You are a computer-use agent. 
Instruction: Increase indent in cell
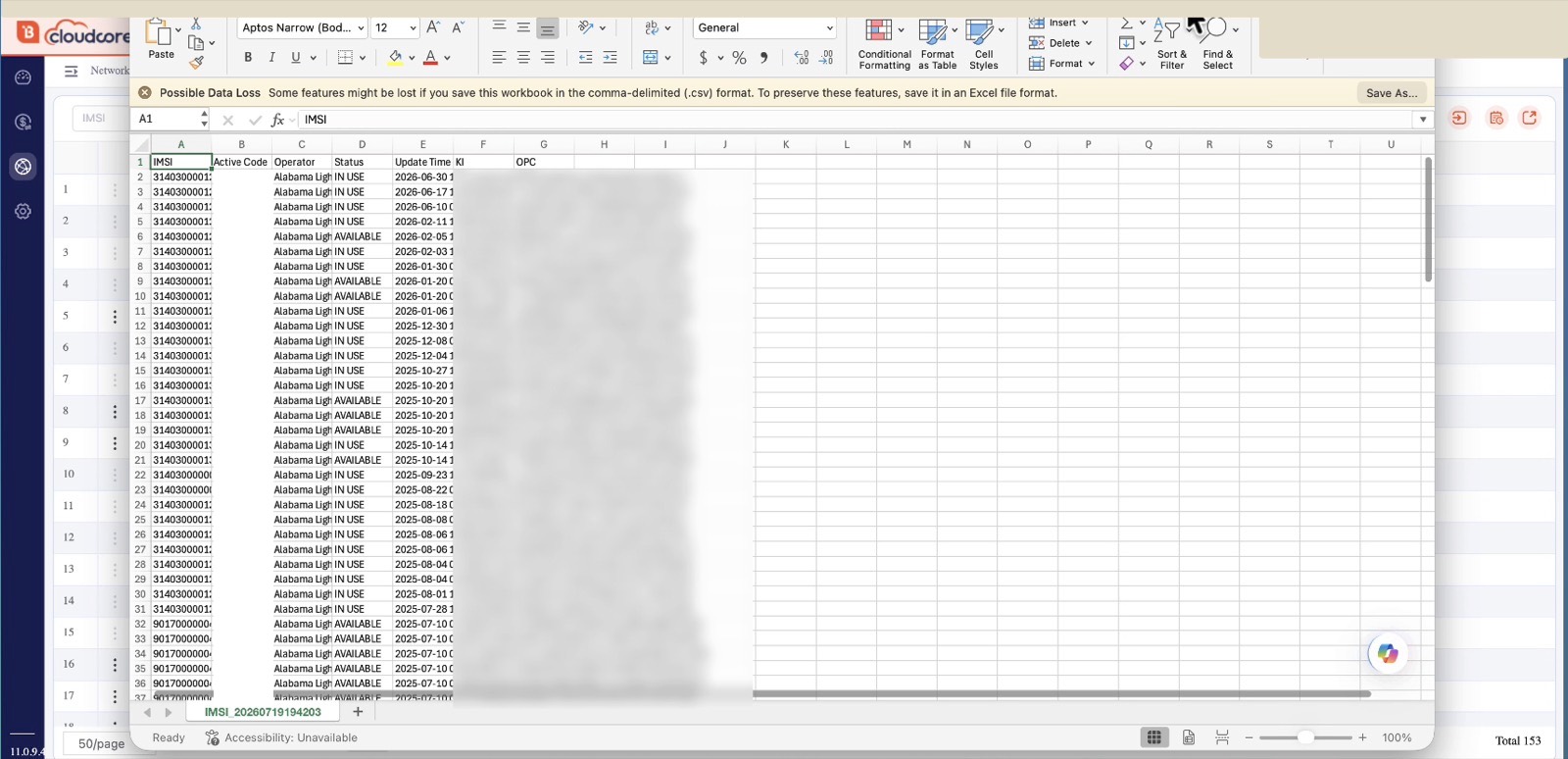click(610, 58)
